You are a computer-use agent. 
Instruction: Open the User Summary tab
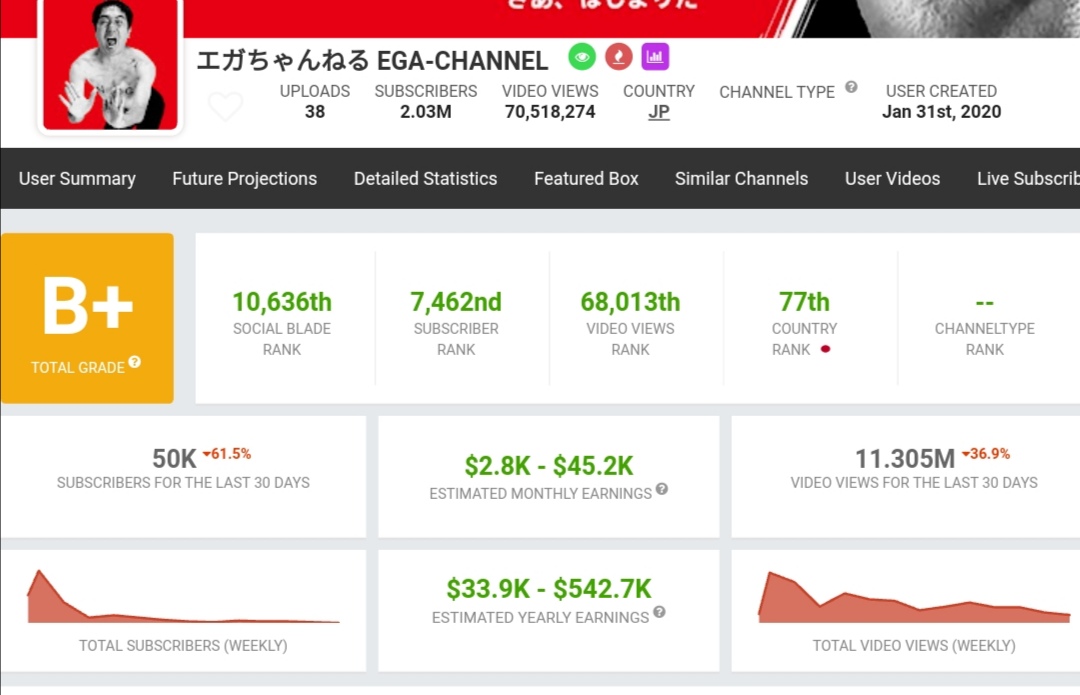point(77,178)
